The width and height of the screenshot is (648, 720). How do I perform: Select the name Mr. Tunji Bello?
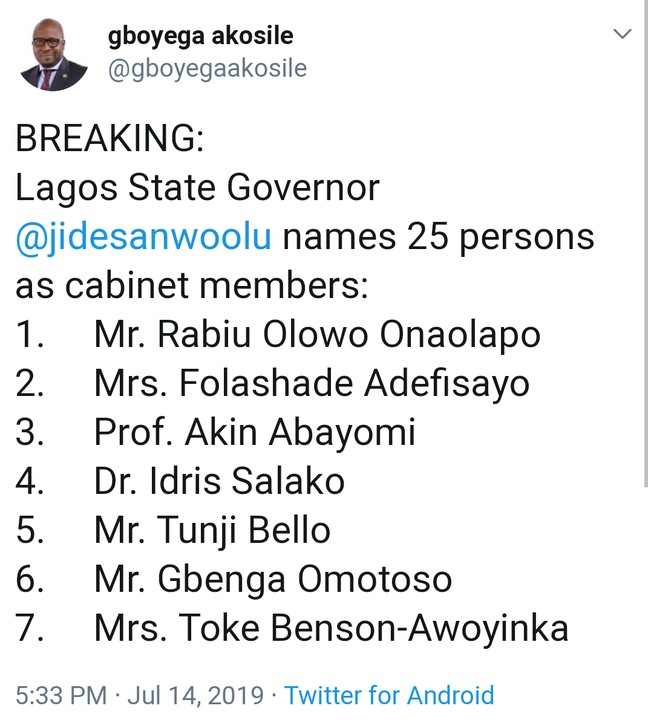click(x=212, y=530)
